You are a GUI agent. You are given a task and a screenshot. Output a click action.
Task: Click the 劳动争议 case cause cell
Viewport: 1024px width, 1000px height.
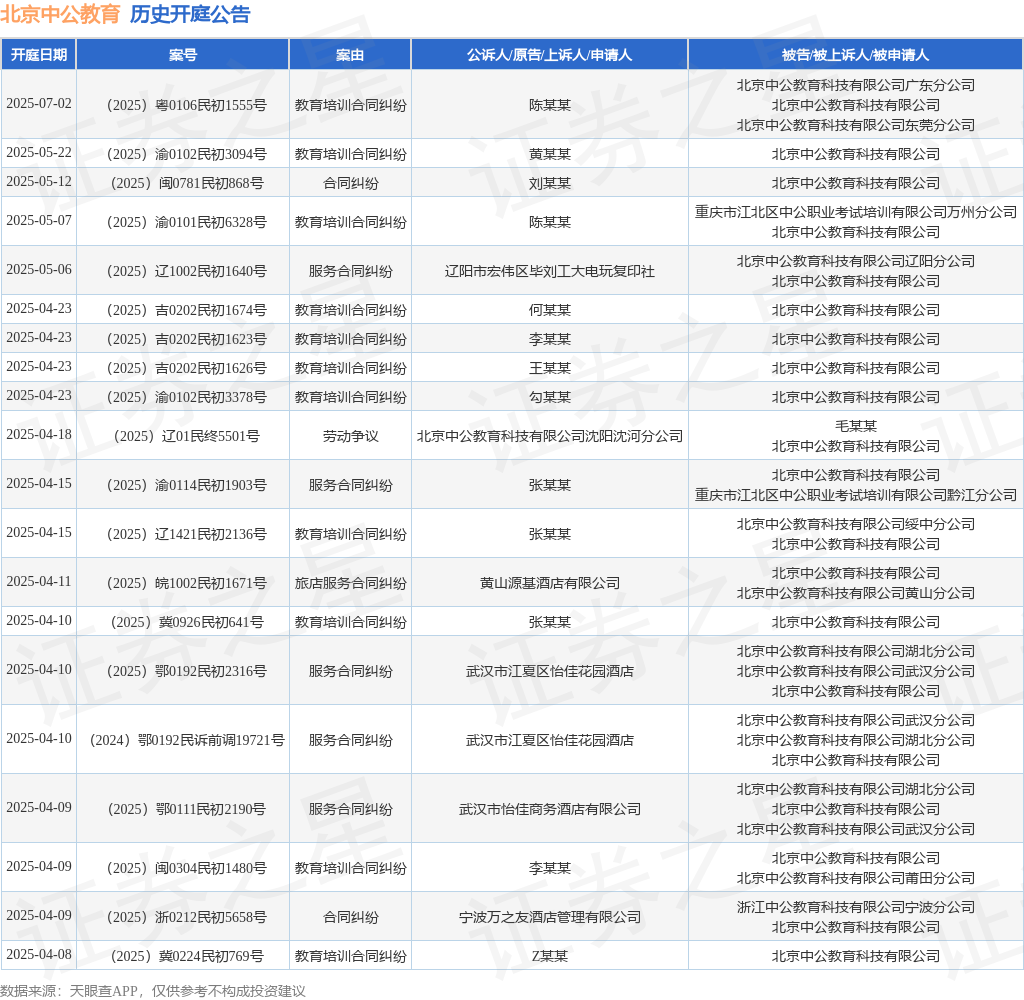(351, 436)
